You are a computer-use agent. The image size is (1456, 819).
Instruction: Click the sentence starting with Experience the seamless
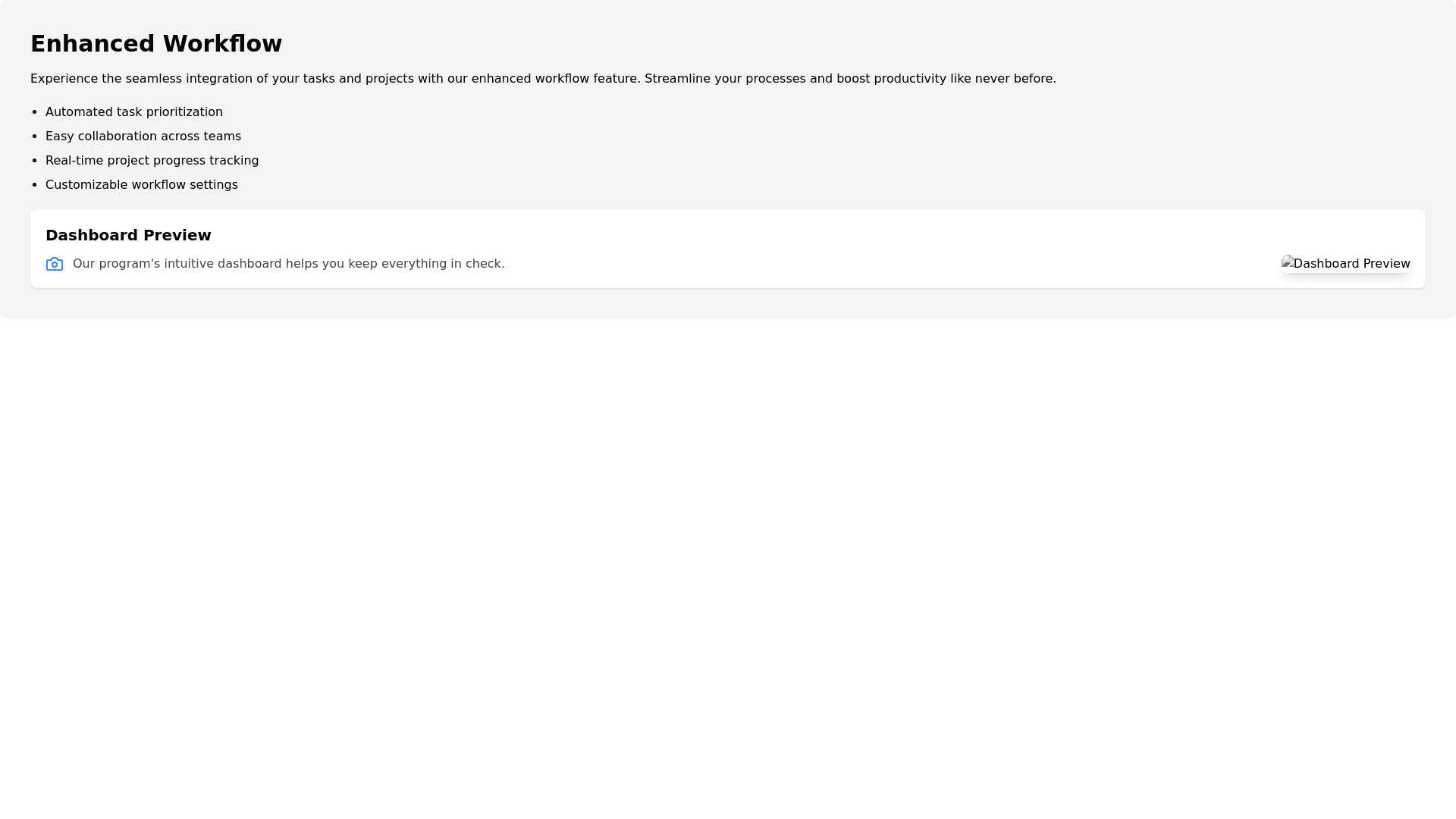[334, 79]
